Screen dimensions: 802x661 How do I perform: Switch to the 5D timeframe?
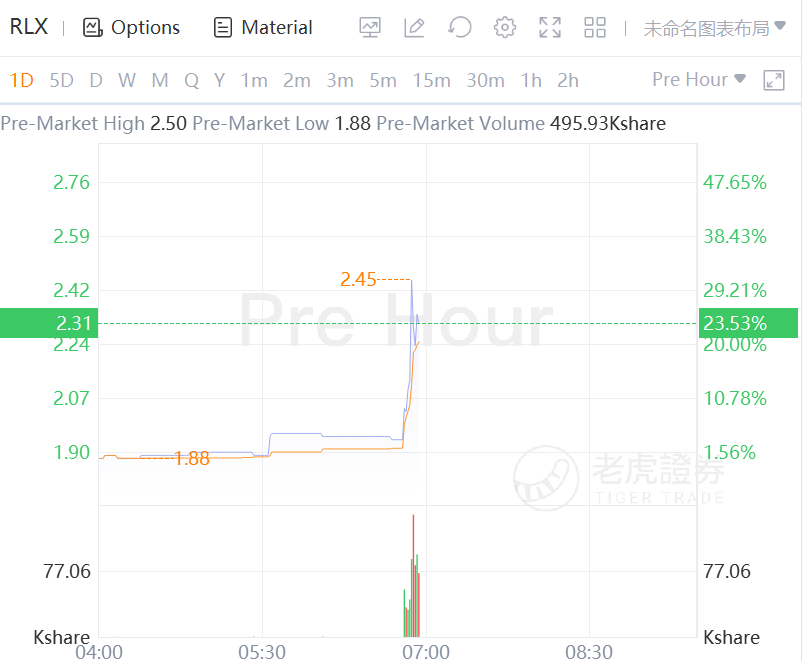(x=61, y=80)
